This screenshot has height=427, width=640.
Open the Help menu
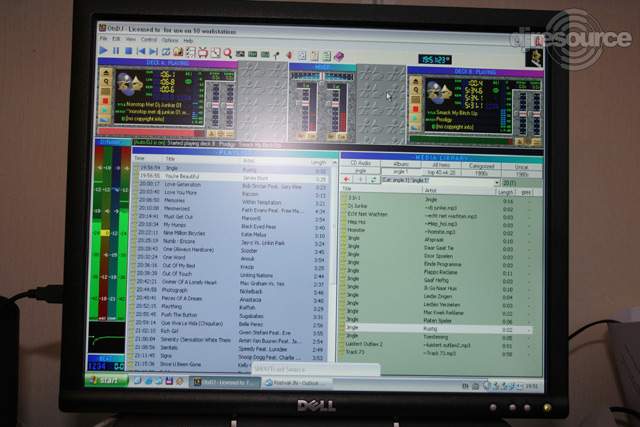[188, 40]
